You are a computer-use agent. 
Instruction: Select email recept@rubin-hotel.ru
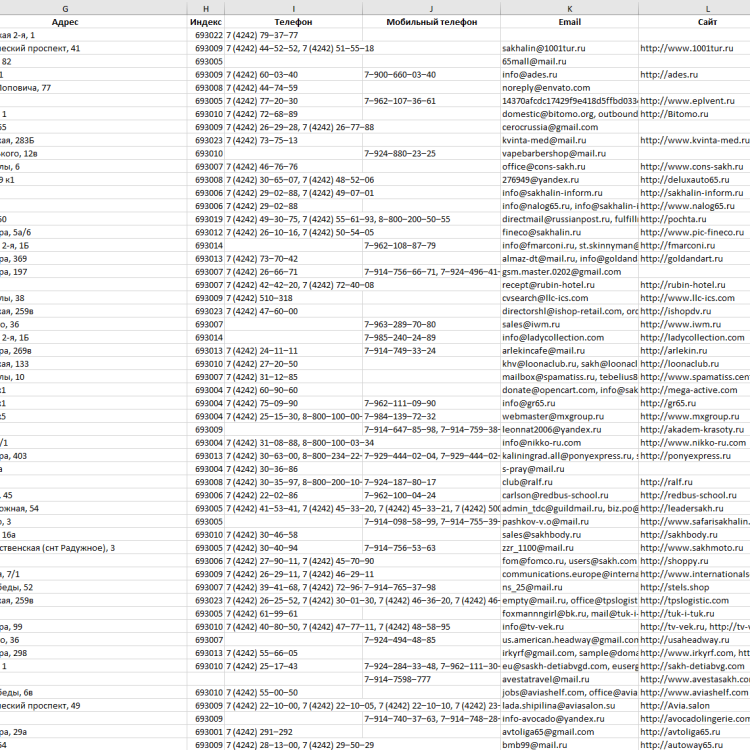(x=549, y=285)
